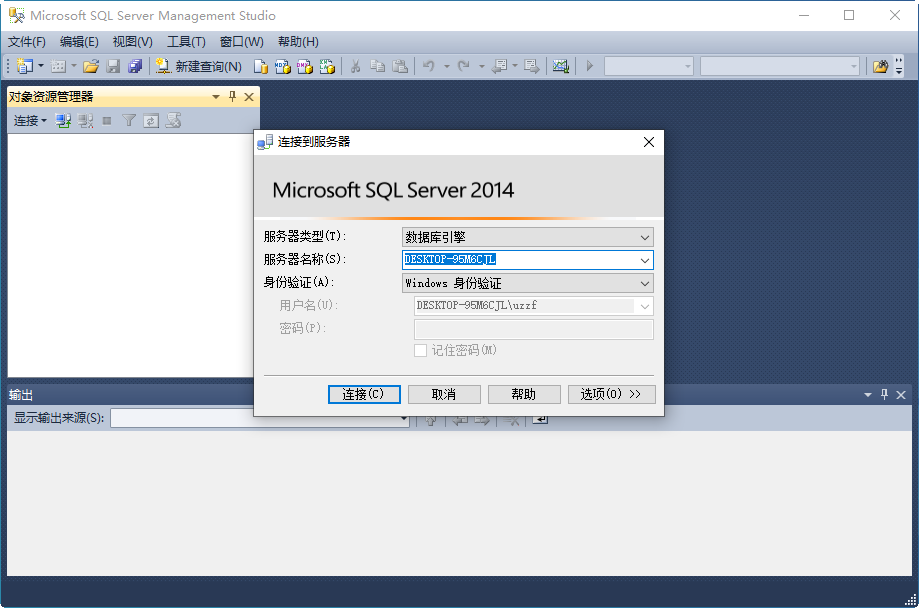Click the Navigate Forward icon
Viewport: 919px width, 608px height.
[x=532, y=66]
